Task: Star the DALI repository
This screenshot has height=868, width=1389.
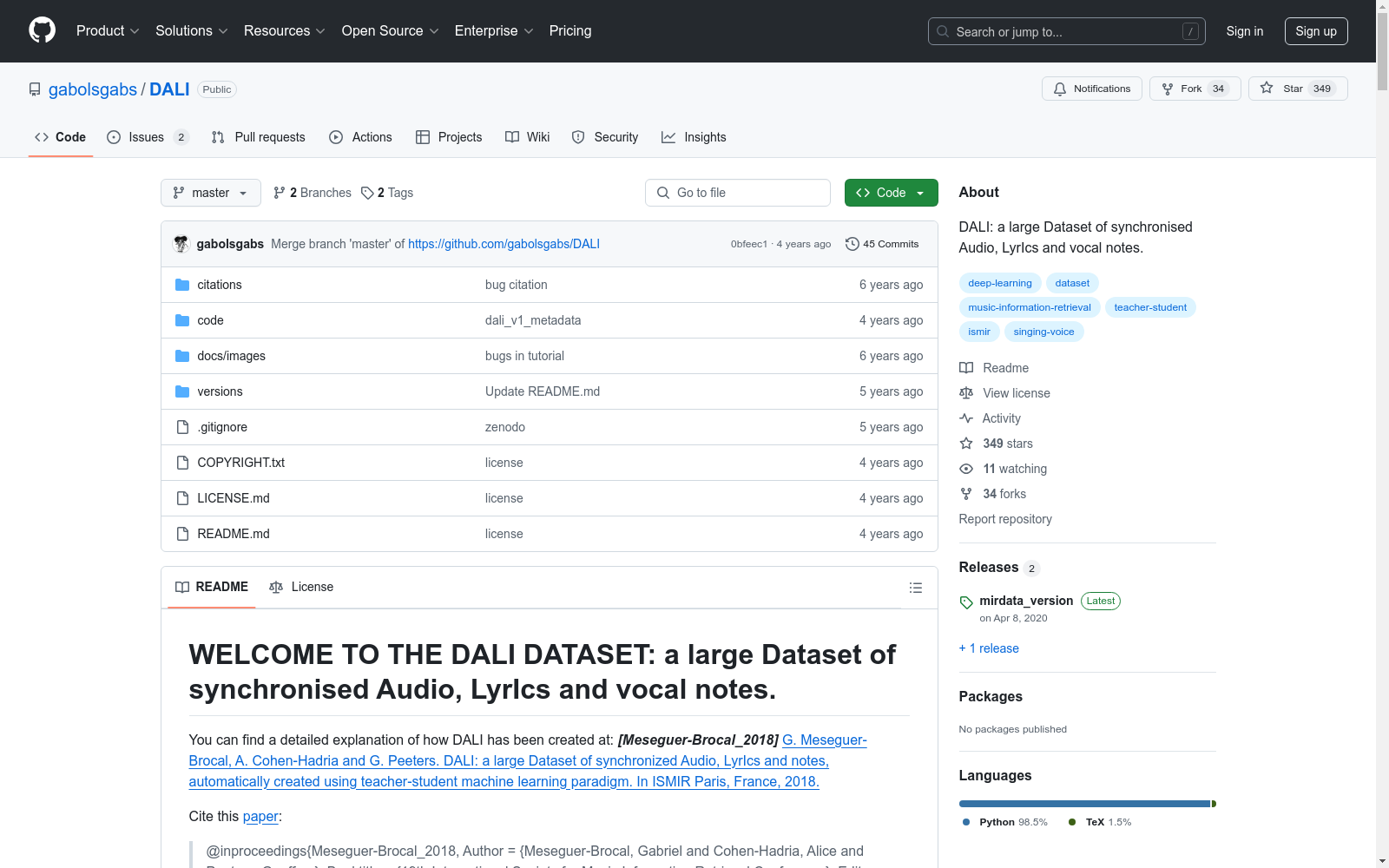Action: coord(1298,89)
